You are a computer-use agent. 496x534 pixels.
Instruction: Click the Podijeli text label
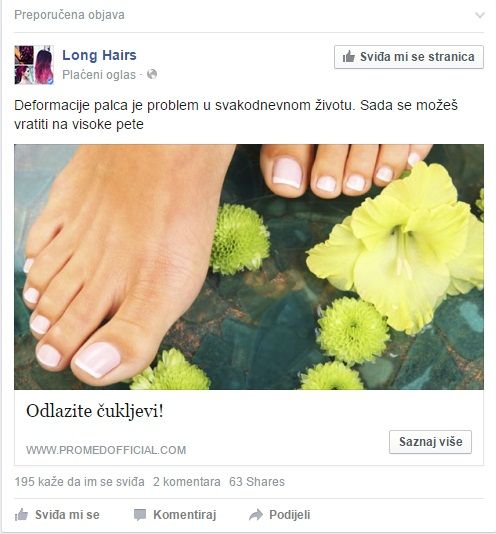[x=290, y=515]
